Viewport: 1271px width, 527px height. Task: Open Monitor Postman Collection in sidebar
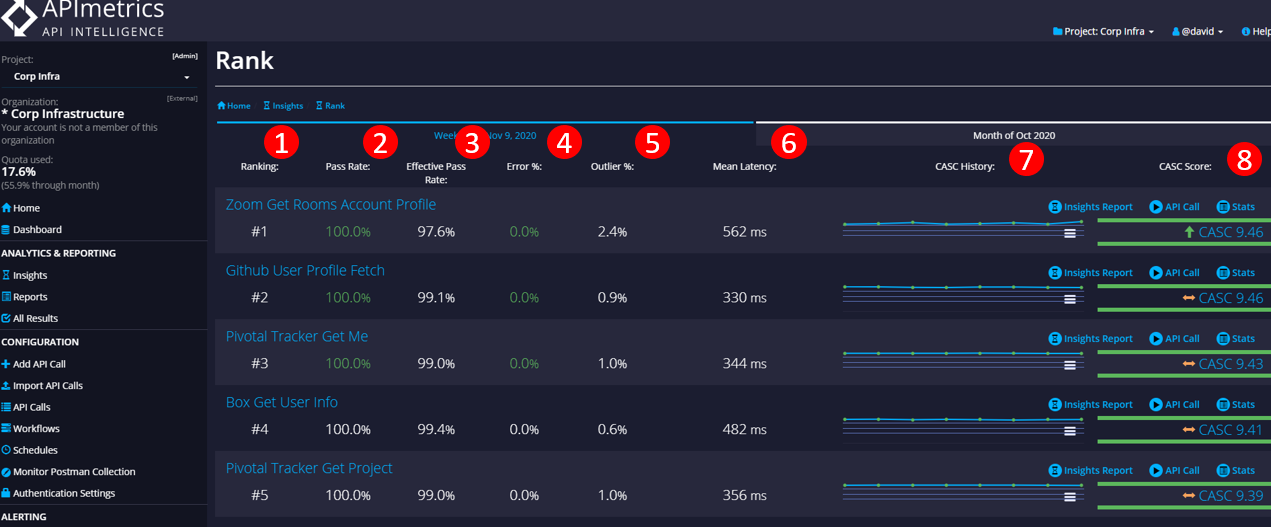click(x=69, y=472)
